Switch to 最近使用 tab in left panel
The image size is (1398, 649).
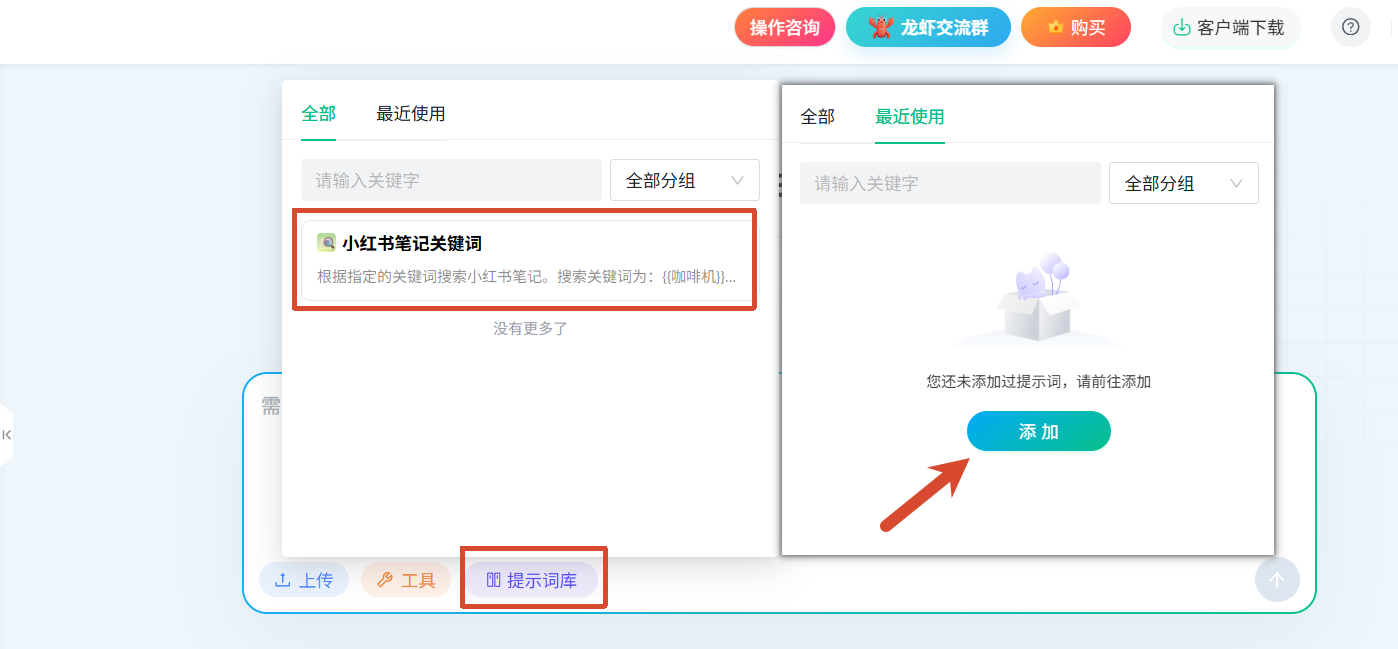[x=410, y=114]
